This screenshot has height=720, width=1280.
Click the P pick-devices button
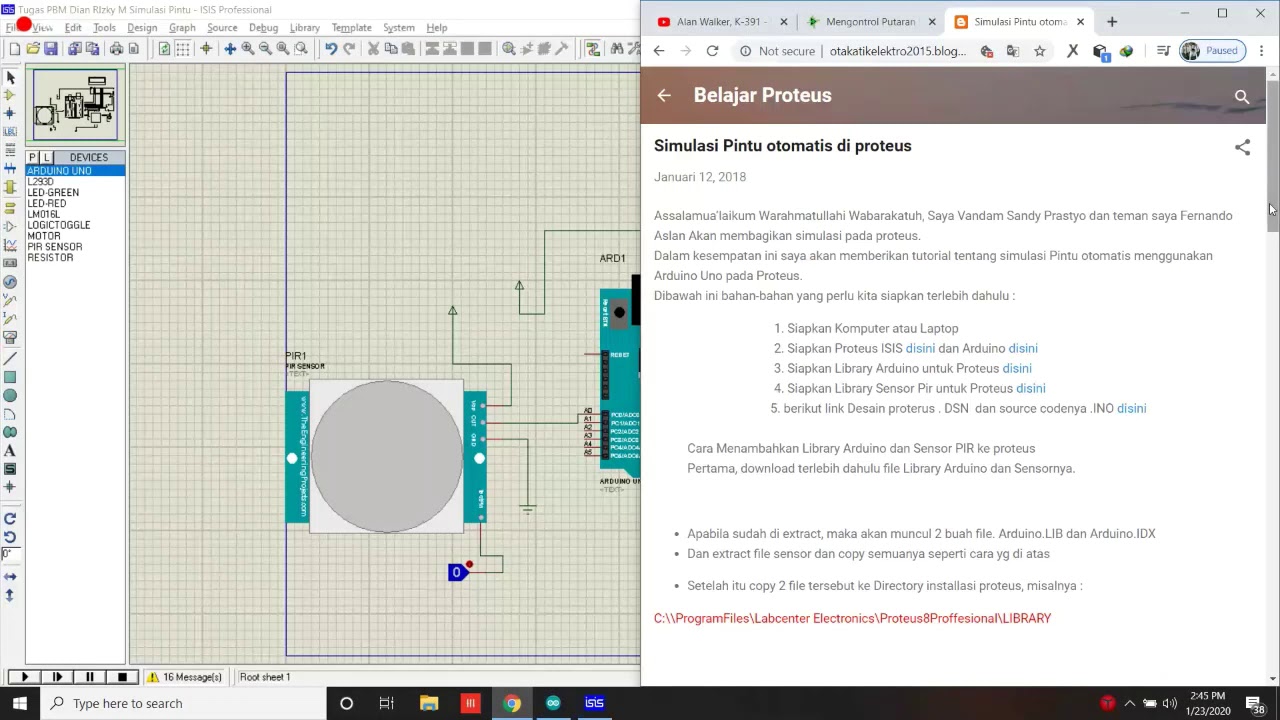[32, 158]
